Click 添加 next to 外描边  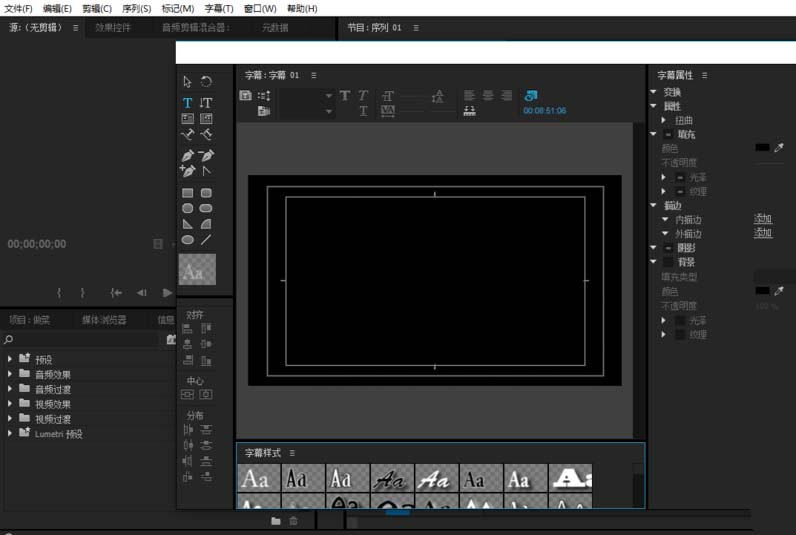tap(763, 233)
